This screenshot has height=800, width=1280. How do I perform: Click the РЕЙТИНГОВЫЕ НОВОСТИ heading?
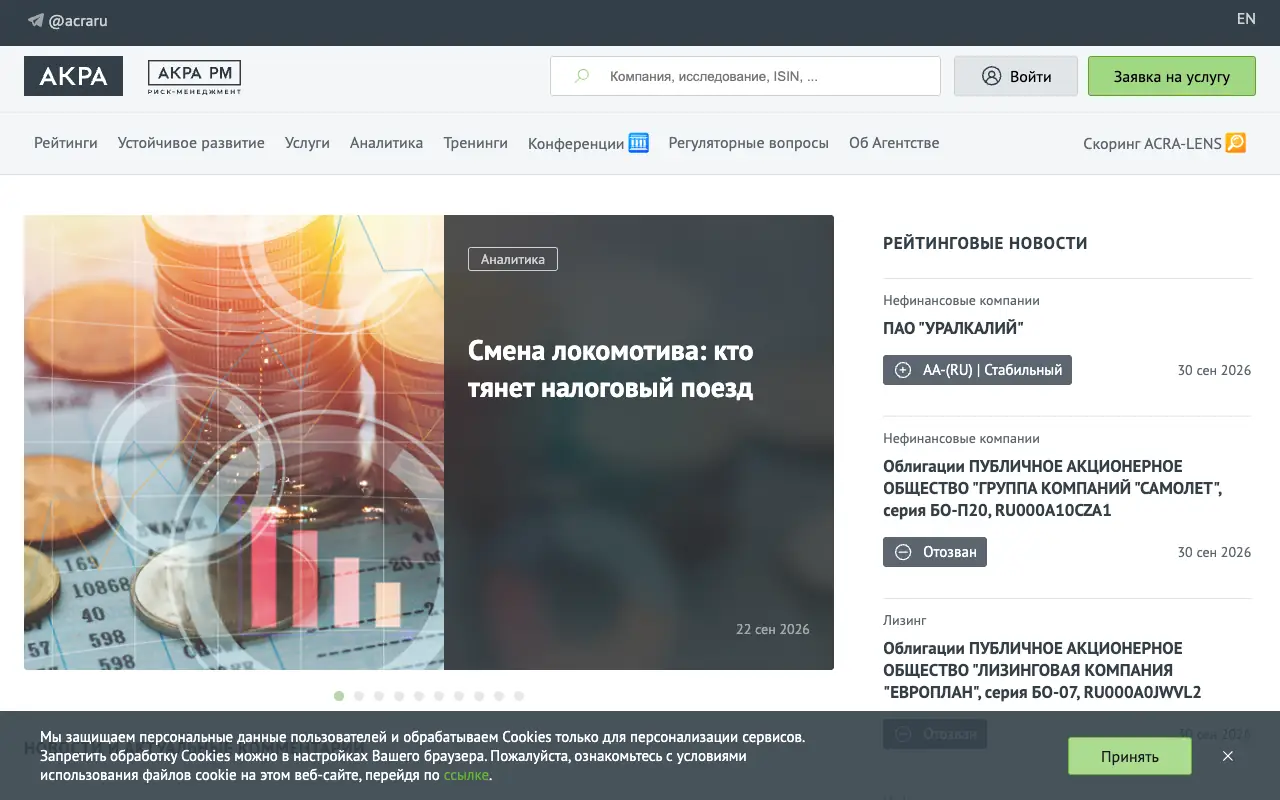985,243
